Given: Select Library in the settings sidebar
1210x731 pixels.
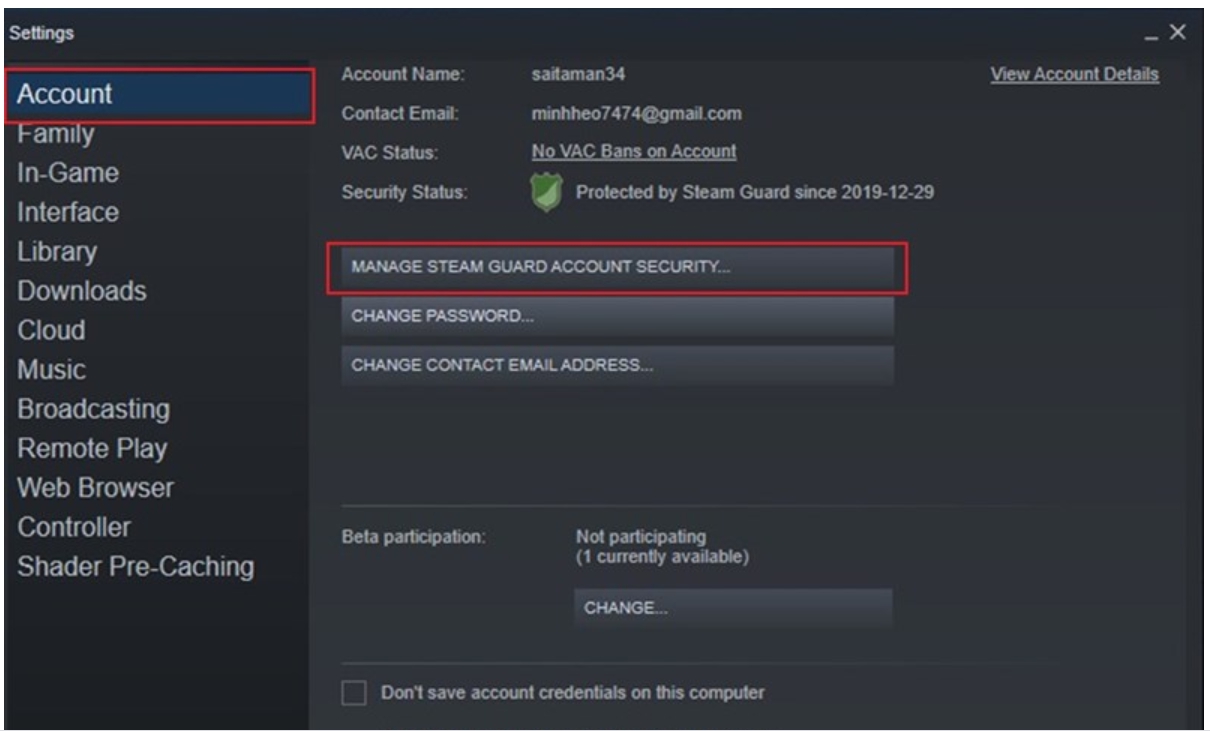Looking at the screenshot, I should coord(57,252).
